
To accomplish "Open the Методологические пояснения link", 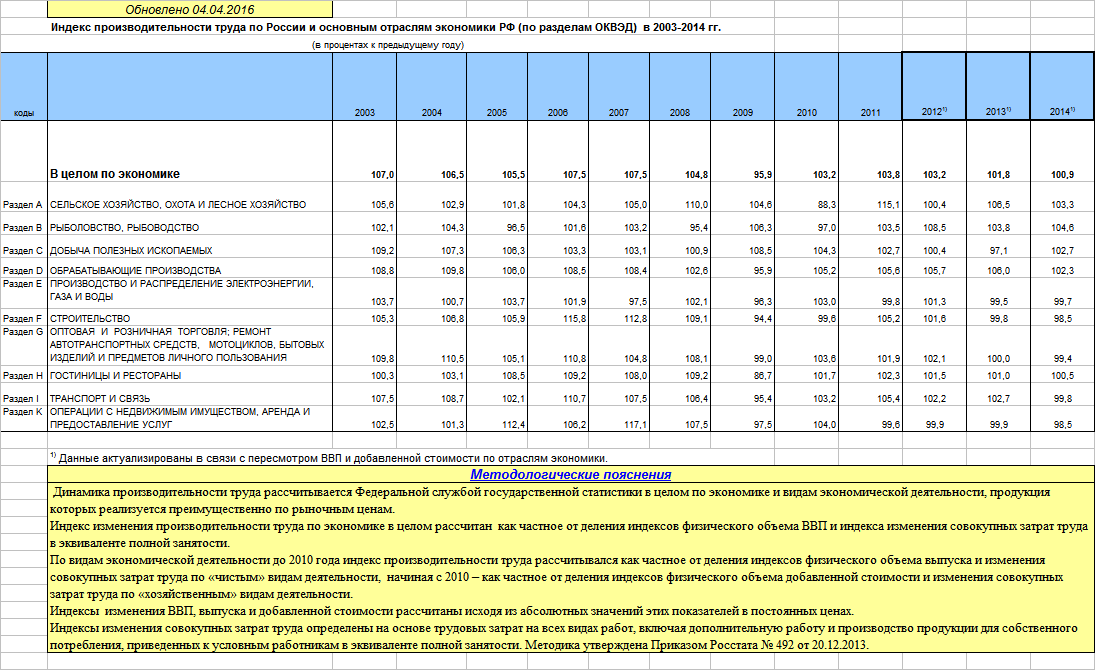I will point(571,474).
